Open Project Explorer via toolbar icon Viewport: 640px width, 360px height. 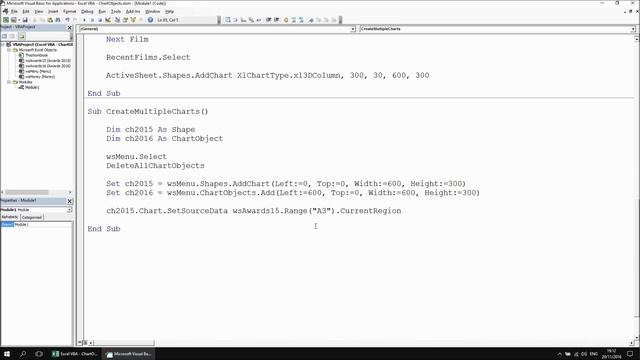(x=117, y=20)
